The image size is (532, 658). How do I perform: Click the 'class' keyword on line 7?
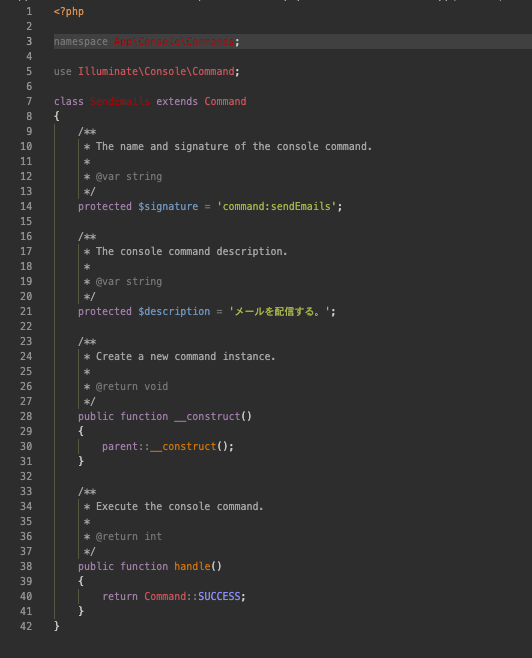[x=69, y=102]
